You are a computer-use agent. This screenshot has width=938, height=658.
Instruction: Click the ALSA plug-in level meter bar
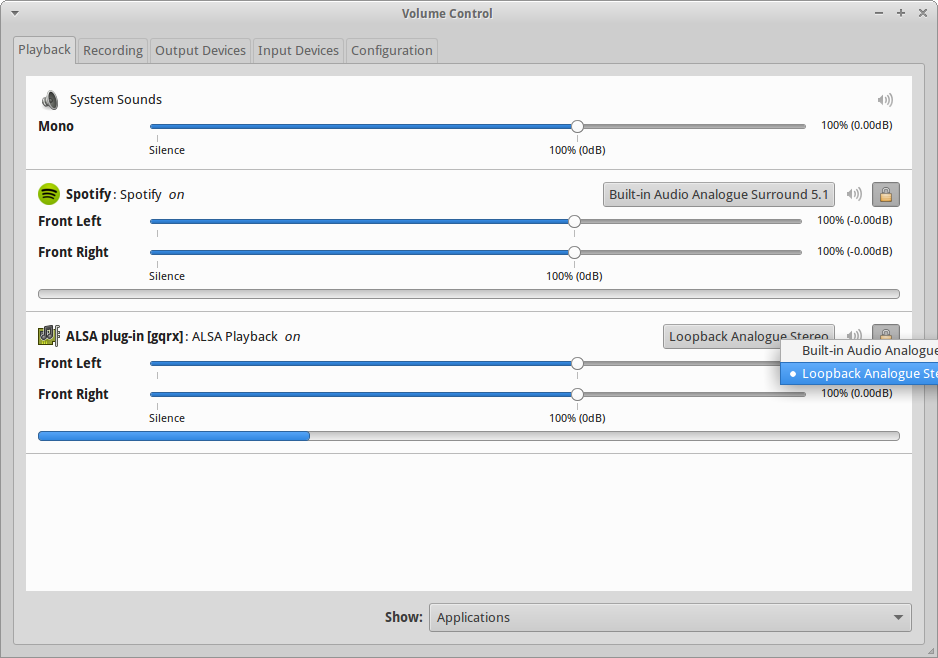tap(469, 436)
